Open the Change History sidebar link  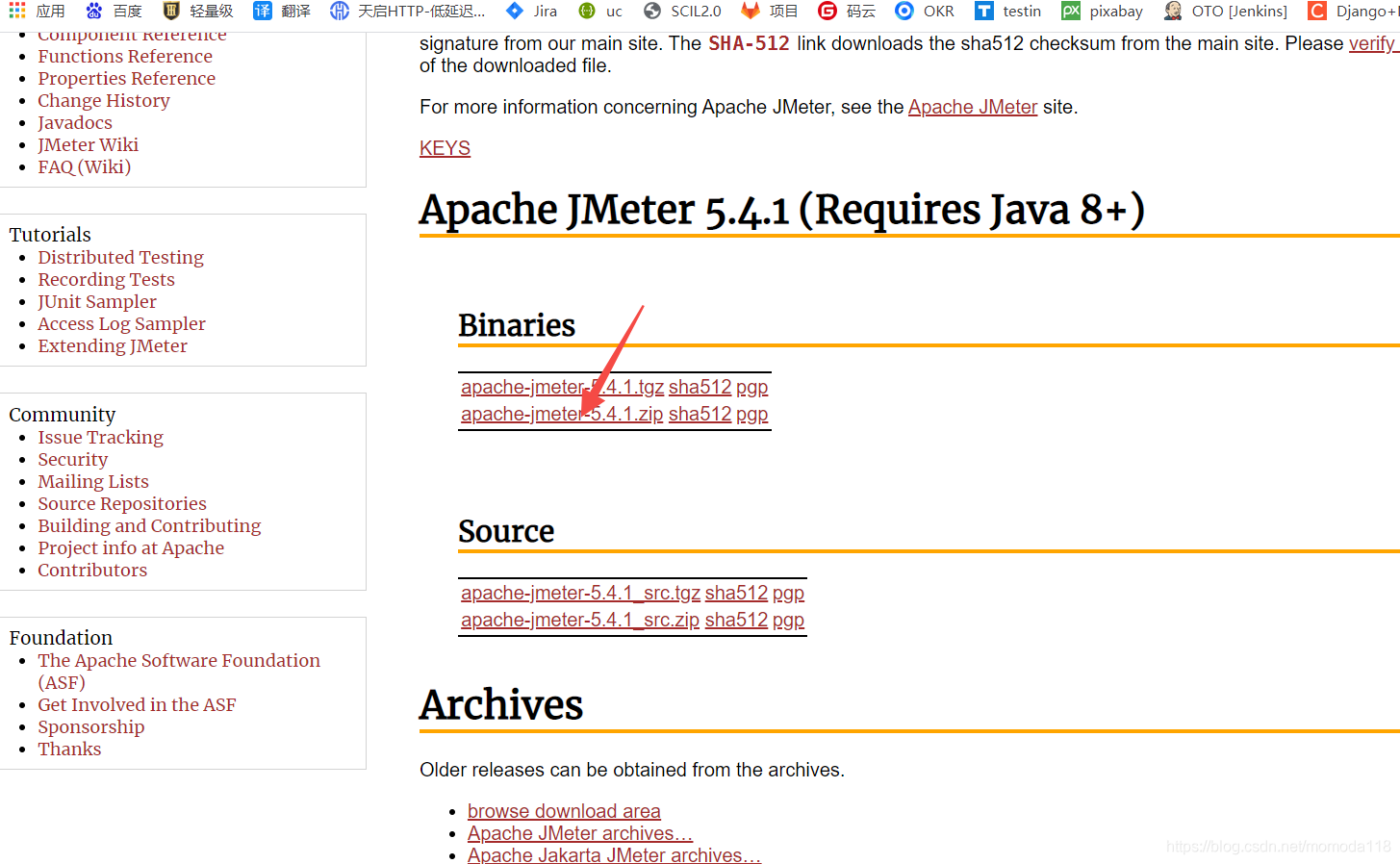104,100
